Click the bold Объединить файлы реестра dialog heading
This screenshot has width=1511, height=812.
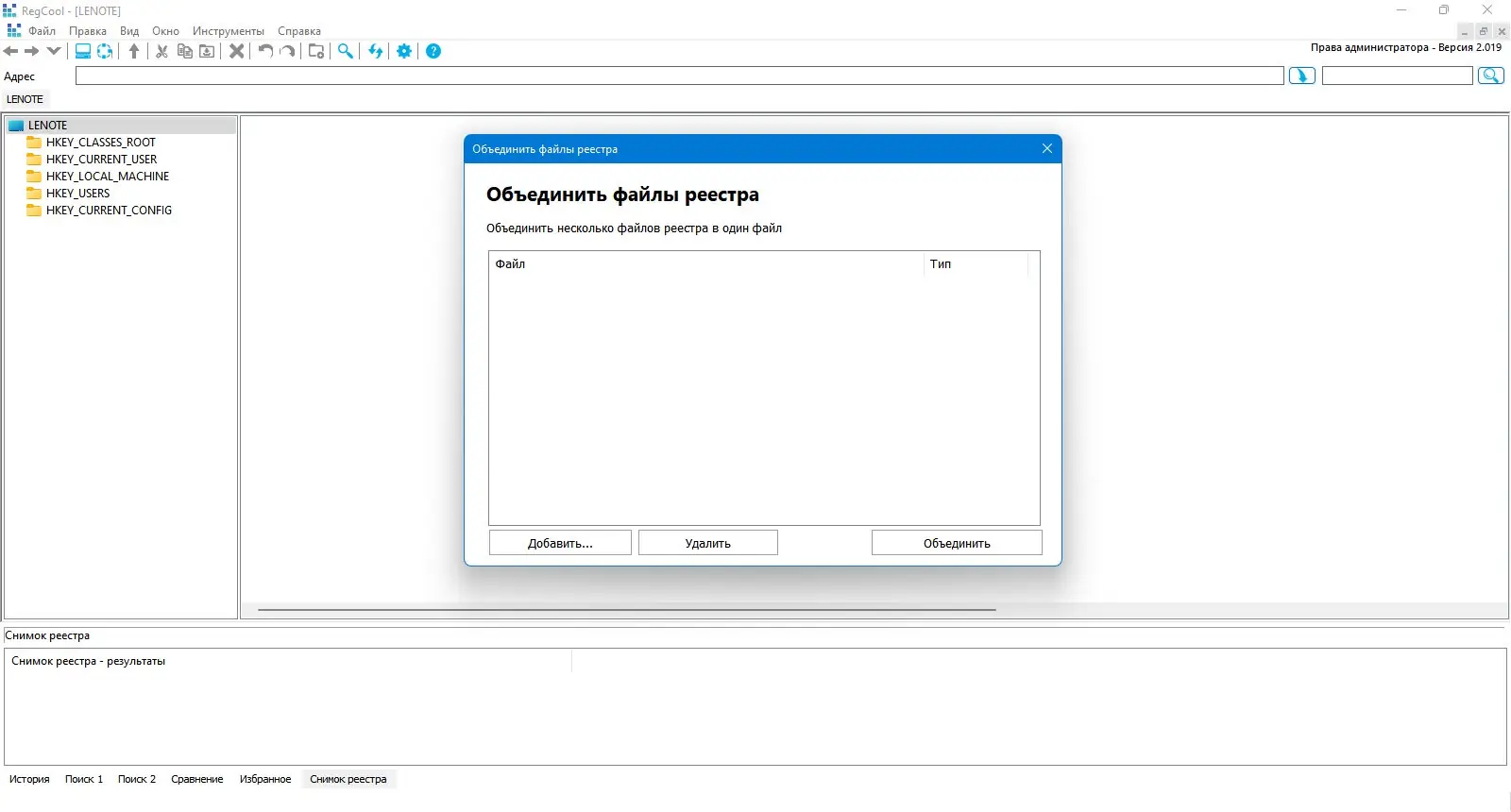click(x=622, y=195)
